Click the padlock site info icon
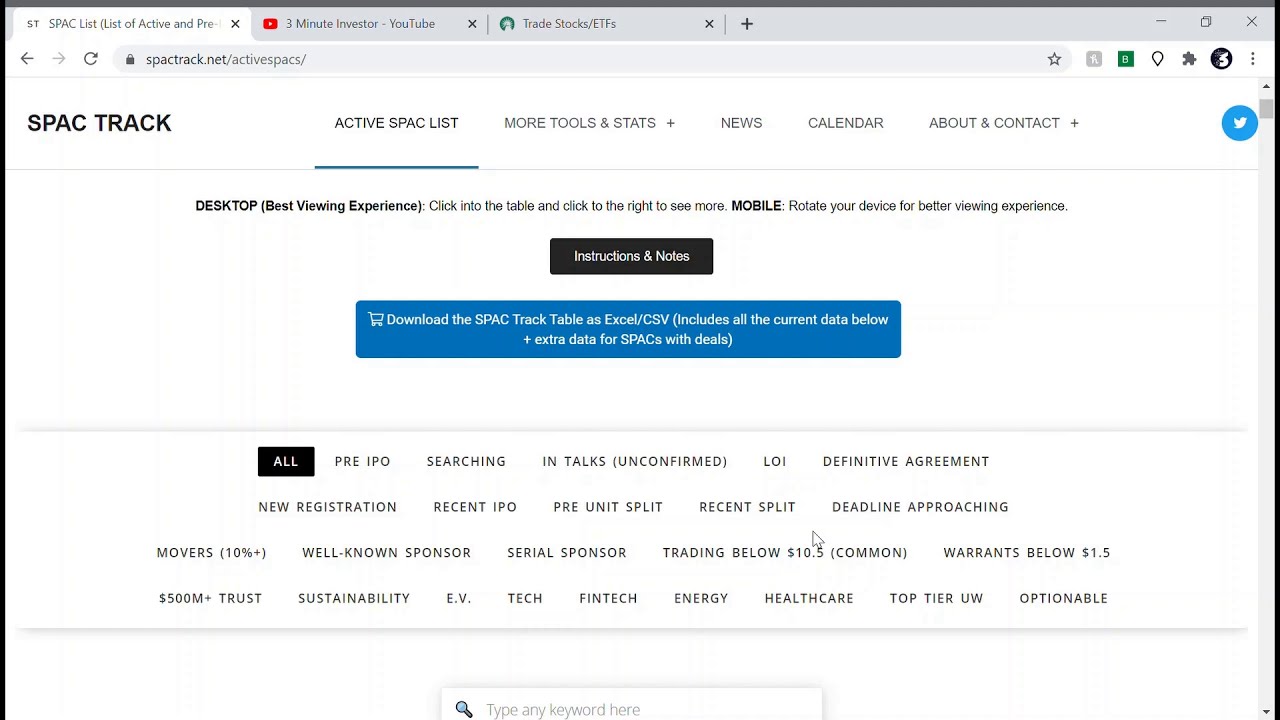 [130, 59]
